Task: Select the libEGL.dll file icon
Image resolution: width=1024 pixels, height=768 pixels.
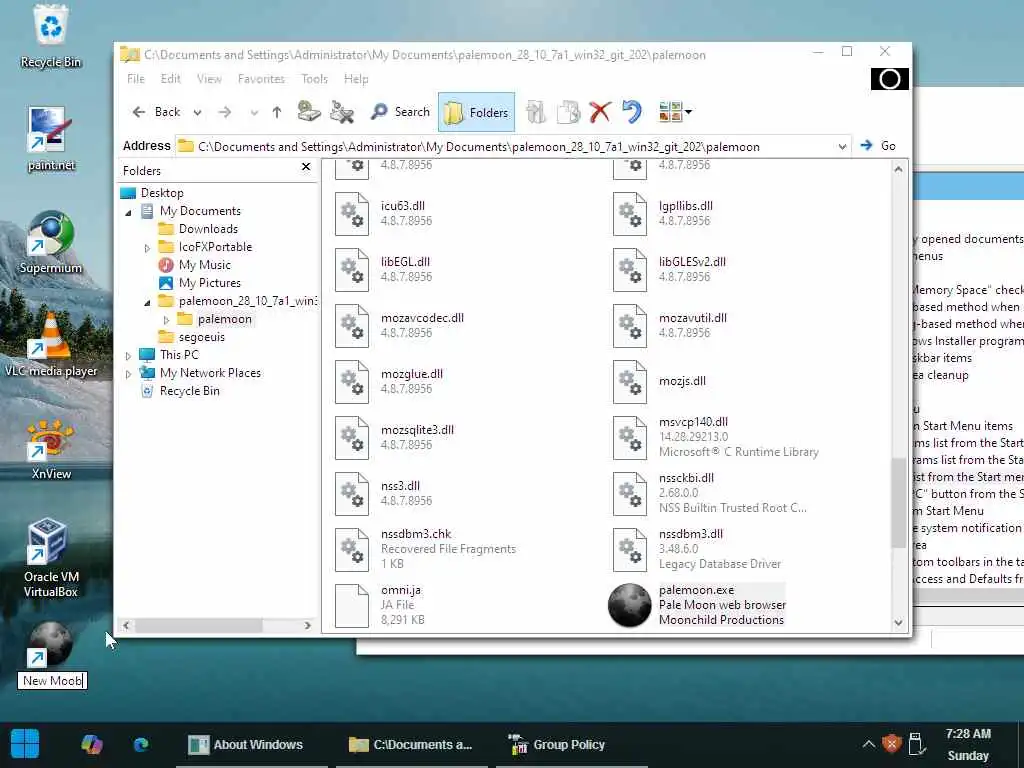Action: tap(352, 270)
